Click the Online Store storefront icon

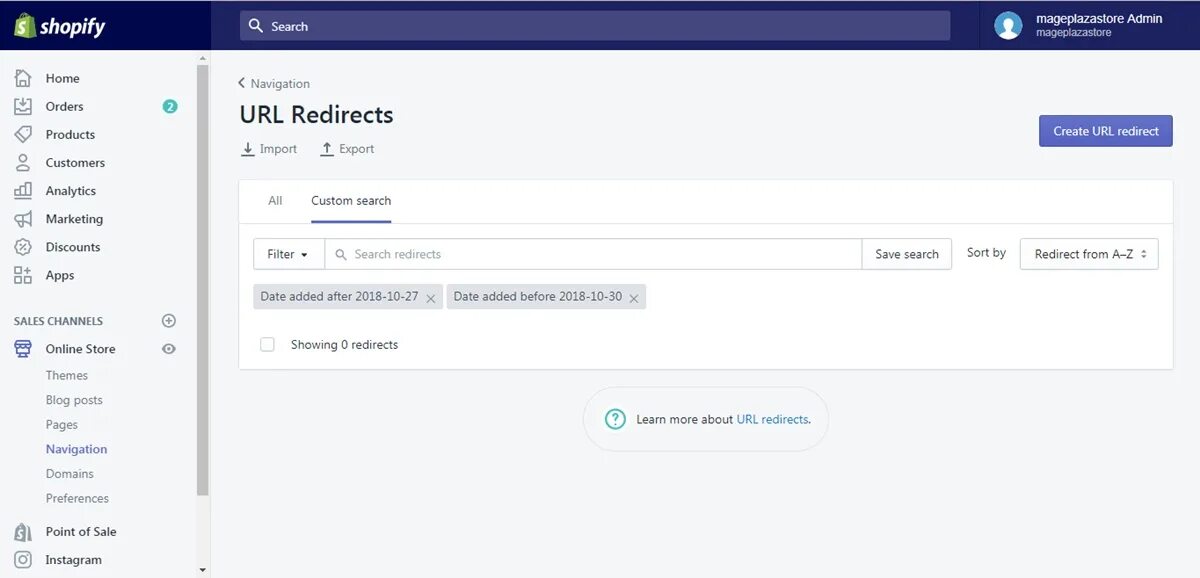23,349
